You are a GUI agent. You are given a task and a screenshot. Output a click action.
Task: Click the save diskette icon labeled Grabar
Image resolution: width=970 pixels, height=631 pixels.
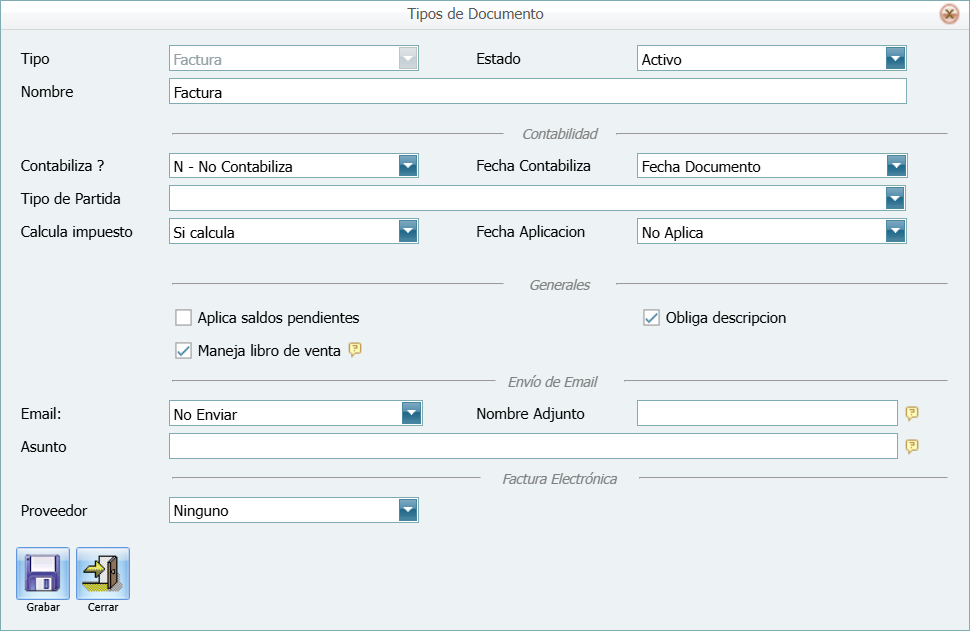[42, 570]
